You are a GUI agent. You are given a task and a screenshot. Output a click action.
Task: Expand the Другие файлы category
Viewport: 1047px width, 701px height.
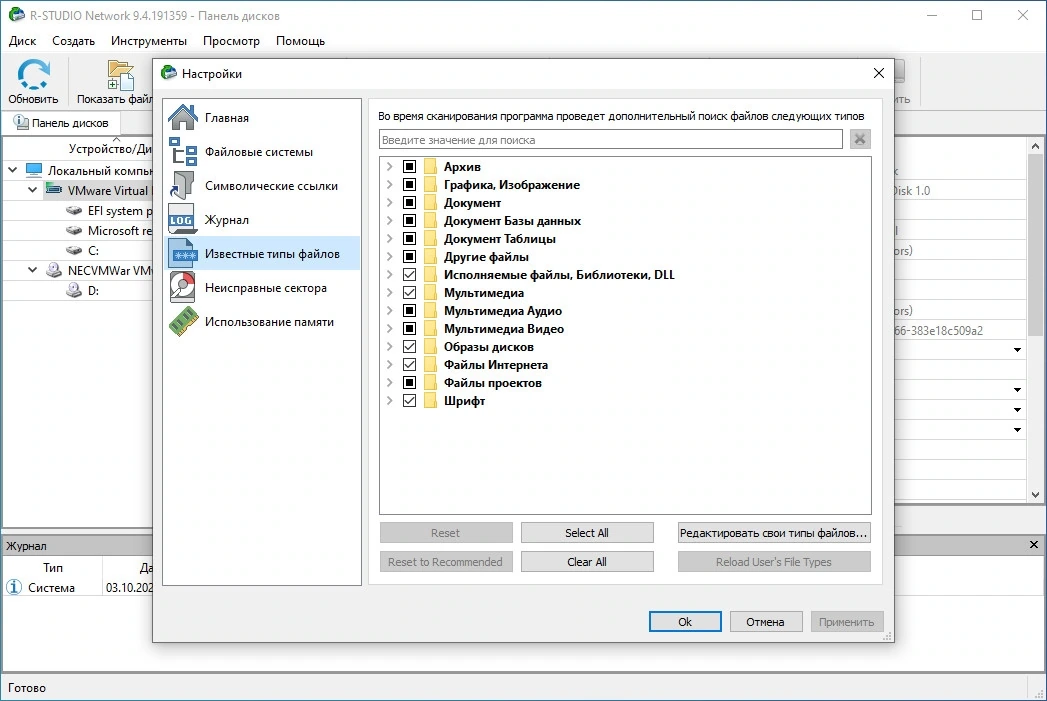point(389,256)
